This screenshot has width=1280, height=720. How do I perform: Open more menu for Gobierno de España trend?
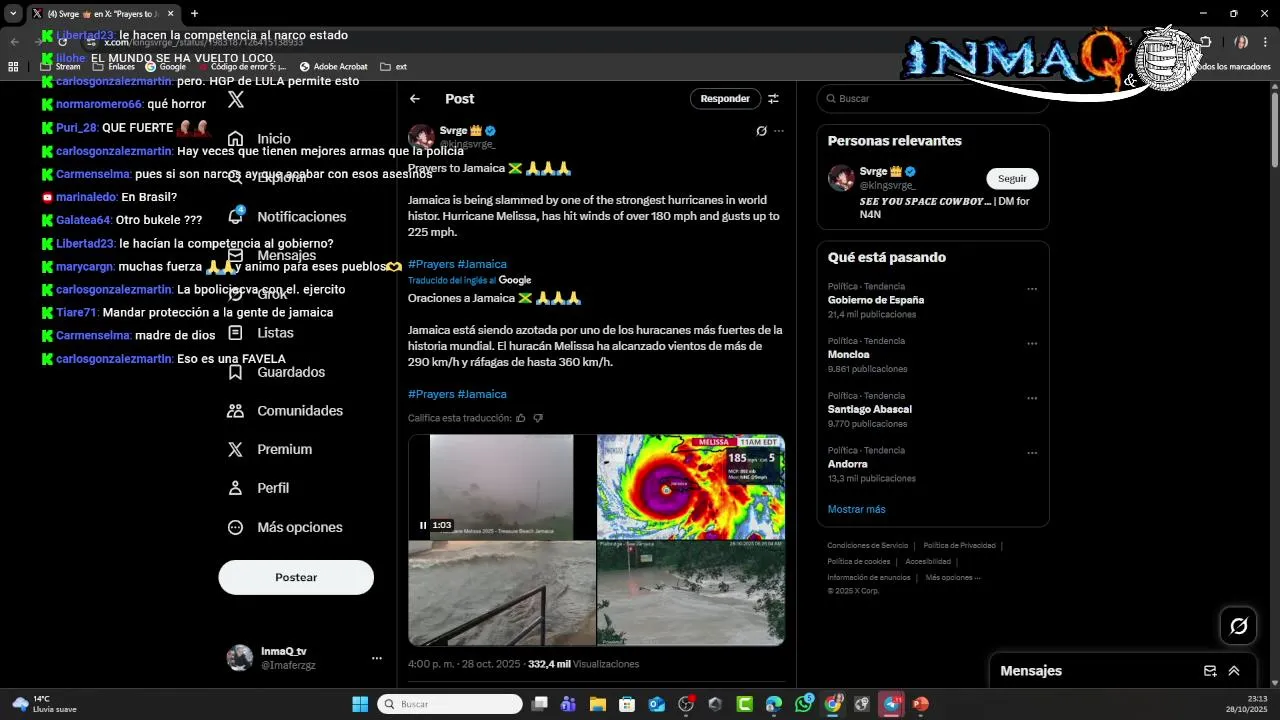coord(1032,289)
